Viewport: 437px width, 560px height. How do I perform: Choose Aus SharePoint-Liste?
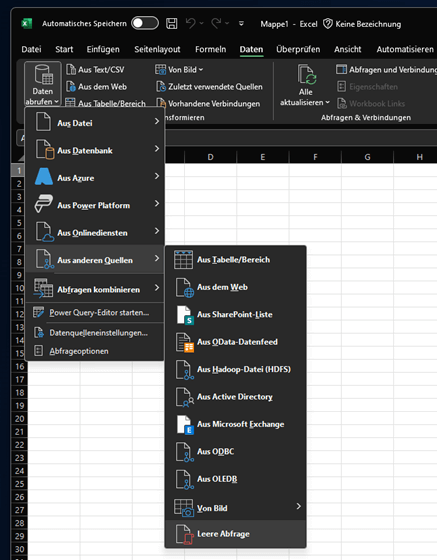coord(236,314)
